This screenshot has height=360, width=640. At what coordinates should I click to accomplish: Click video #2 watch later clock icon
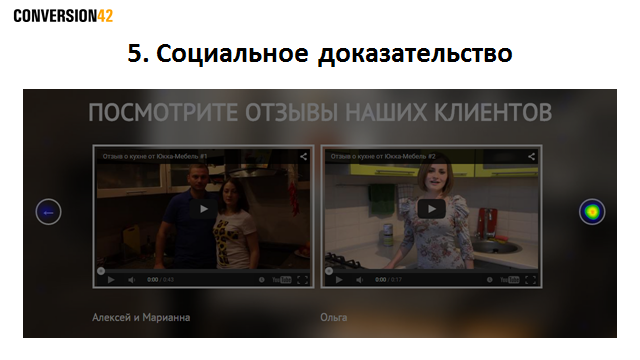(x=489, y=280)
